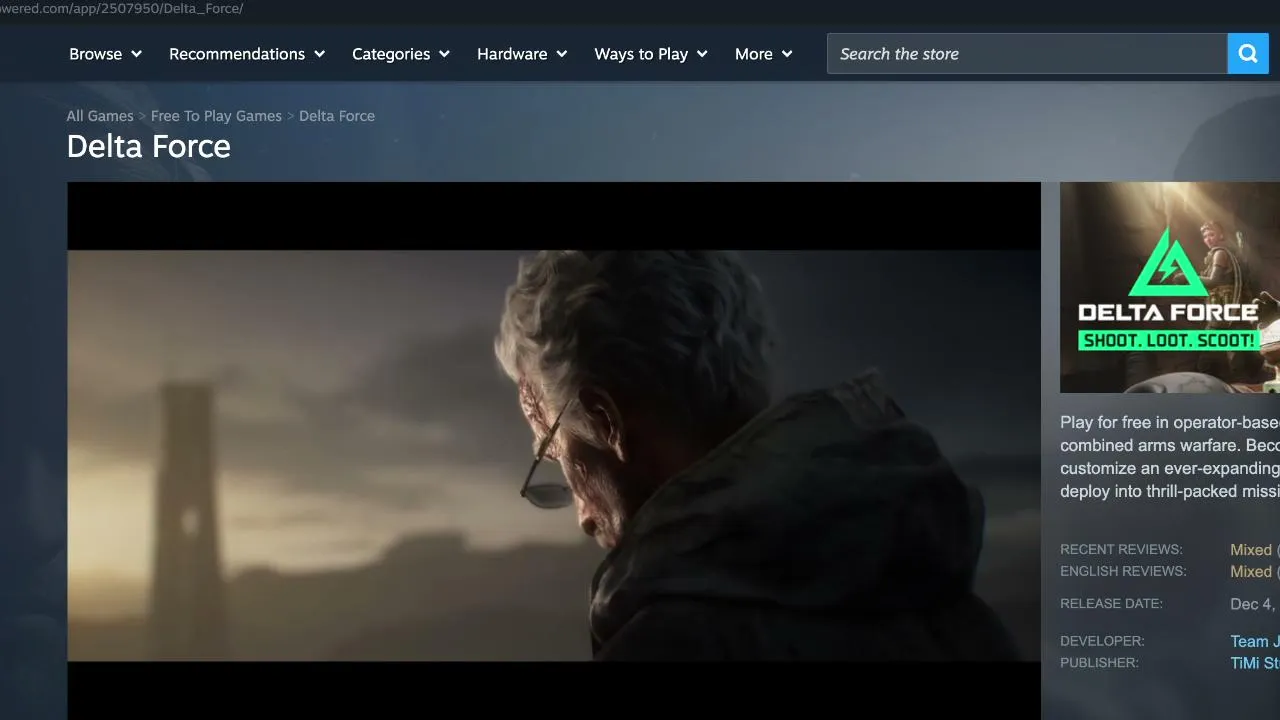Click the 'RELEASE DATE:' label
Screen dimensions: 1280x720
(x=1111, y=604)
